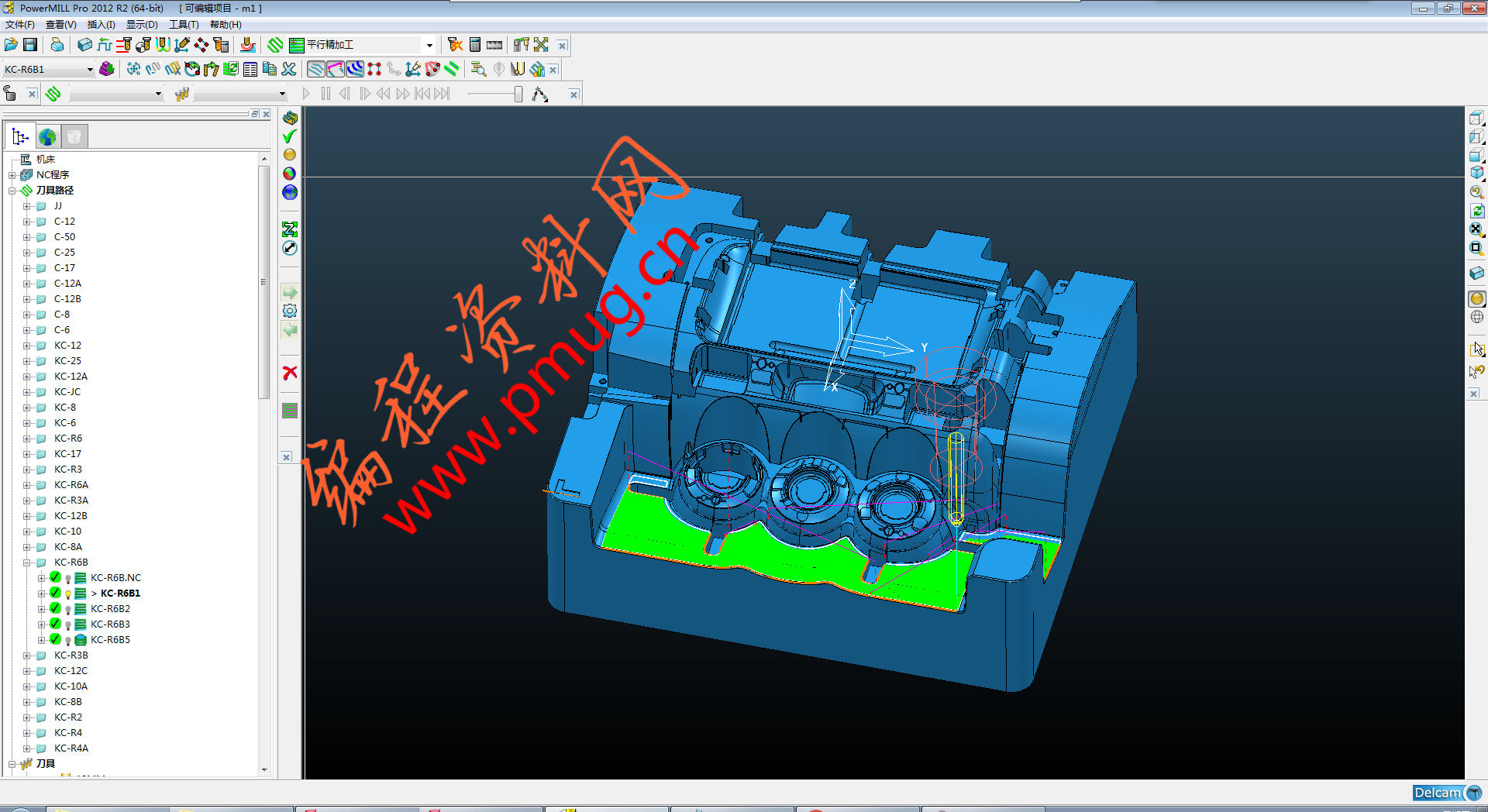Open the 显示(D) menu
1488x812 pixels.
coord(142,25)
